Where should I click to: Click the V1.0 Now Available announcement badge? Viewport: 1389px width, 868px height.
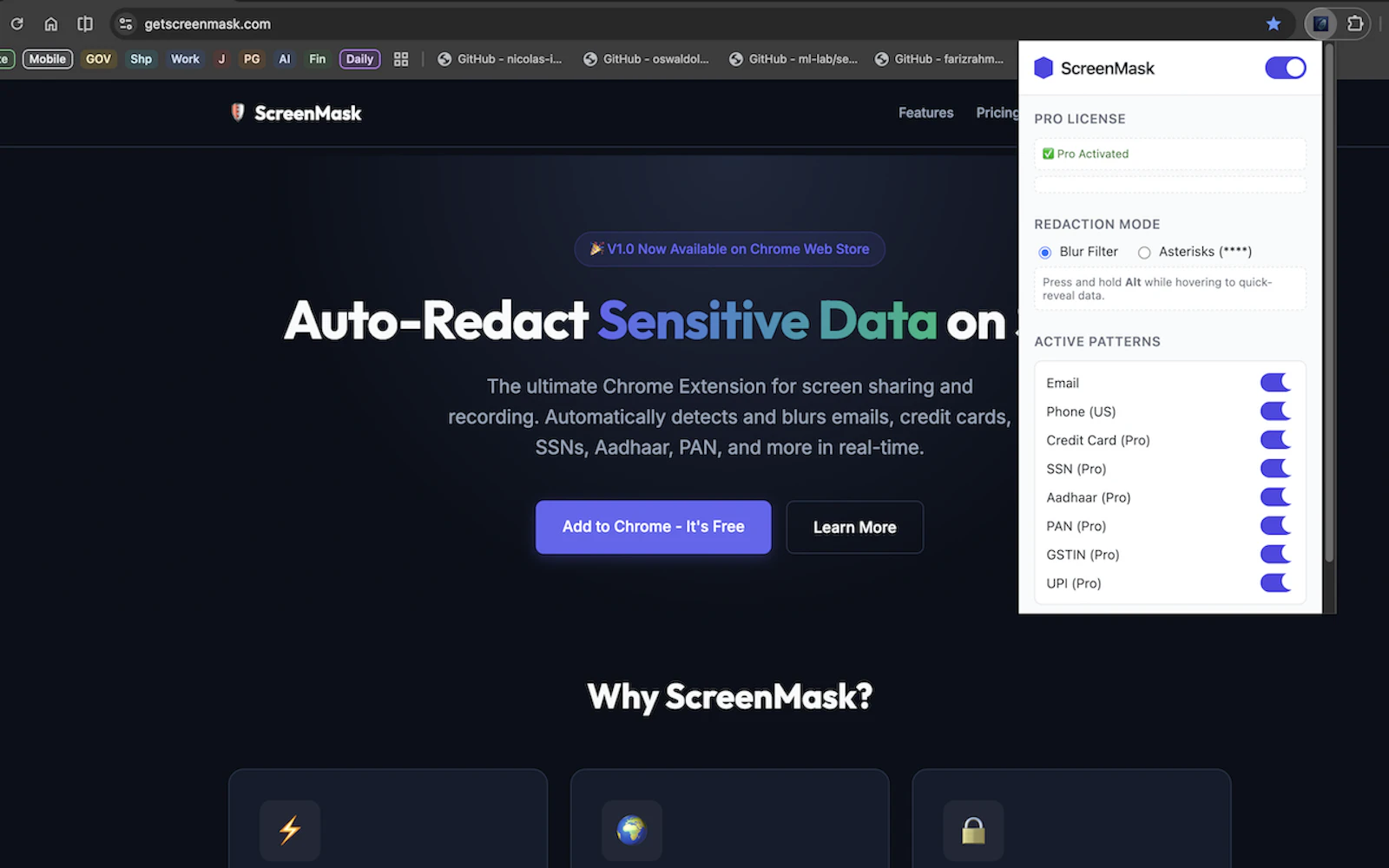click(x=729, y=249)
